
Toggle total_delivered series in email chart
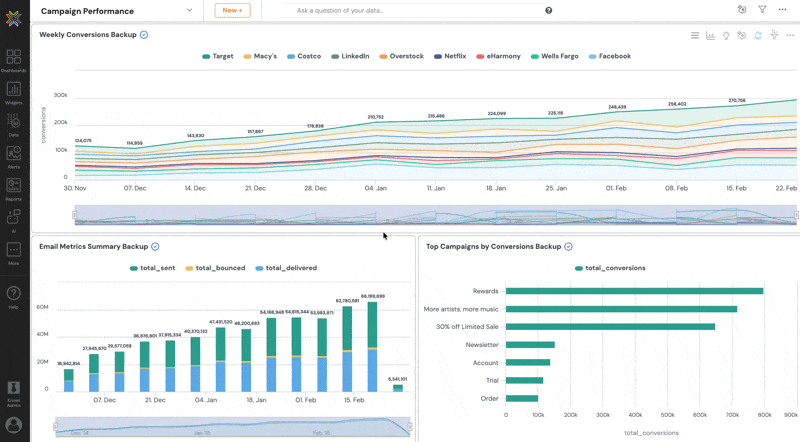[286, 268]
